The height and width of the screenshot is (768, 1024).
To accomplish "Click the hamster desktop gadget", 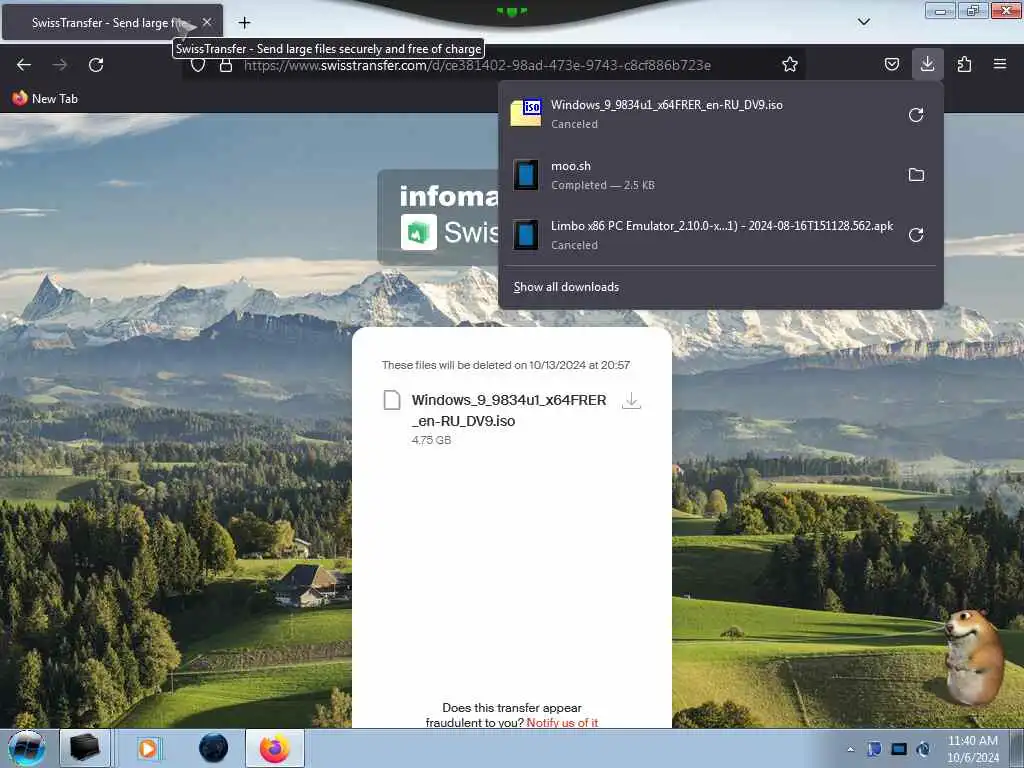I will pyautogui.click(x=974, y=658).
